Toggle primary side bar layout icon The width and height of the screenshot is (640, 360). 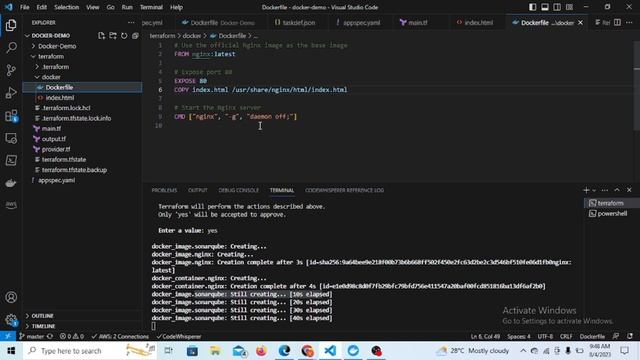[533, 7]
